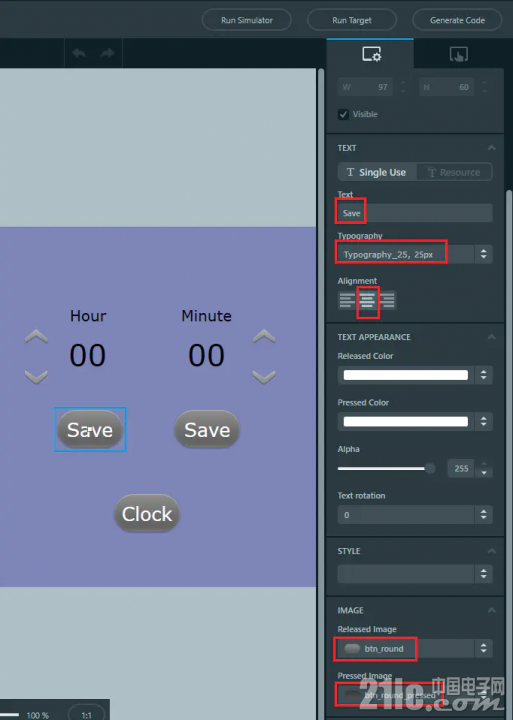Open the Properties tab icon
Image resolution: width=513 pixels, height=720 pixels.
(371, 54)
